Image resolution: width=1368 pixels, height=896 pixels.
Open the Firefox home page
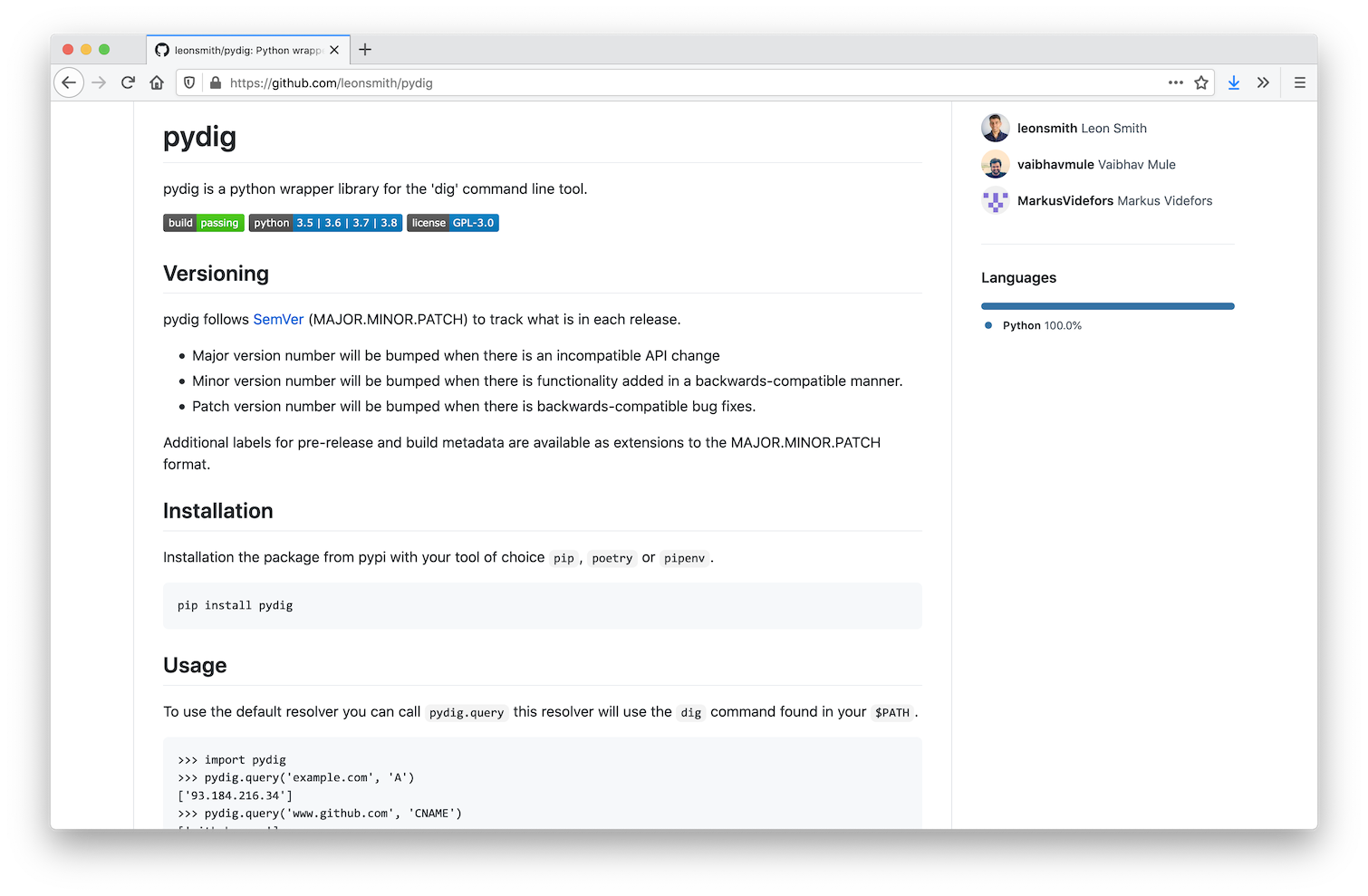coord(157,82)
